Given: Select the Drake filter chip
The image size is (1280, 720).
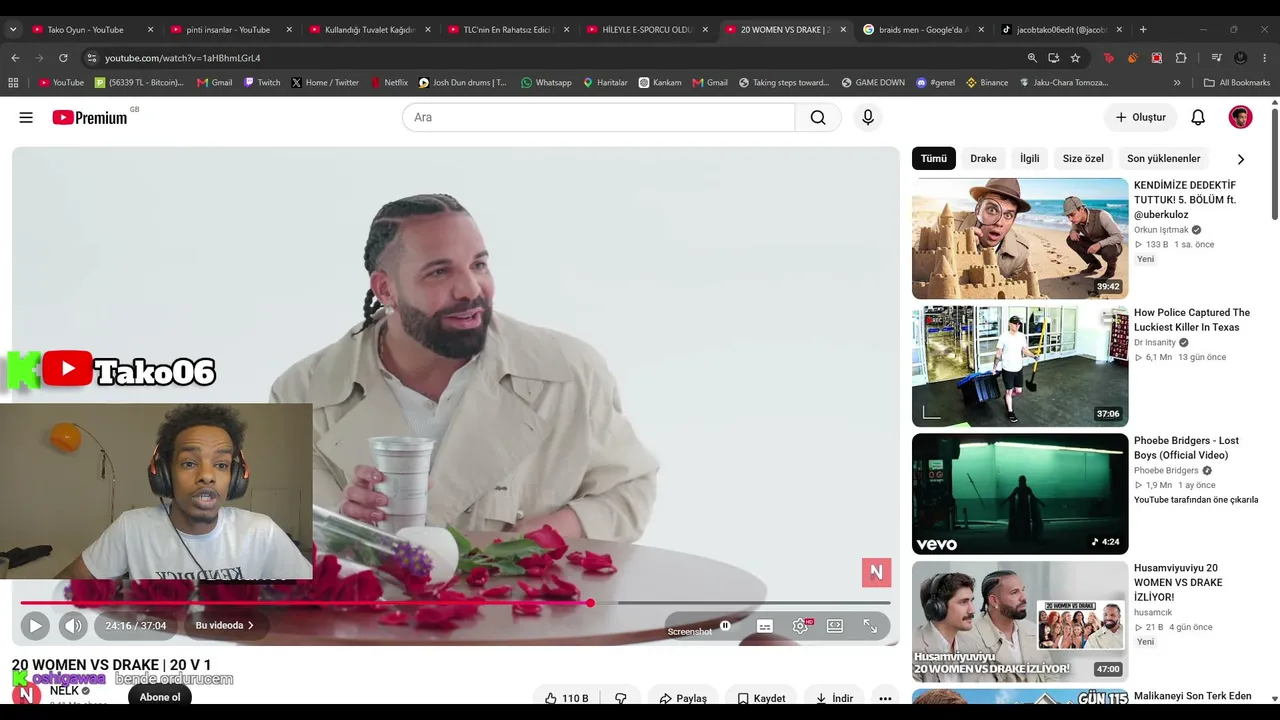Looking at the screenshot, I should 983,159.
